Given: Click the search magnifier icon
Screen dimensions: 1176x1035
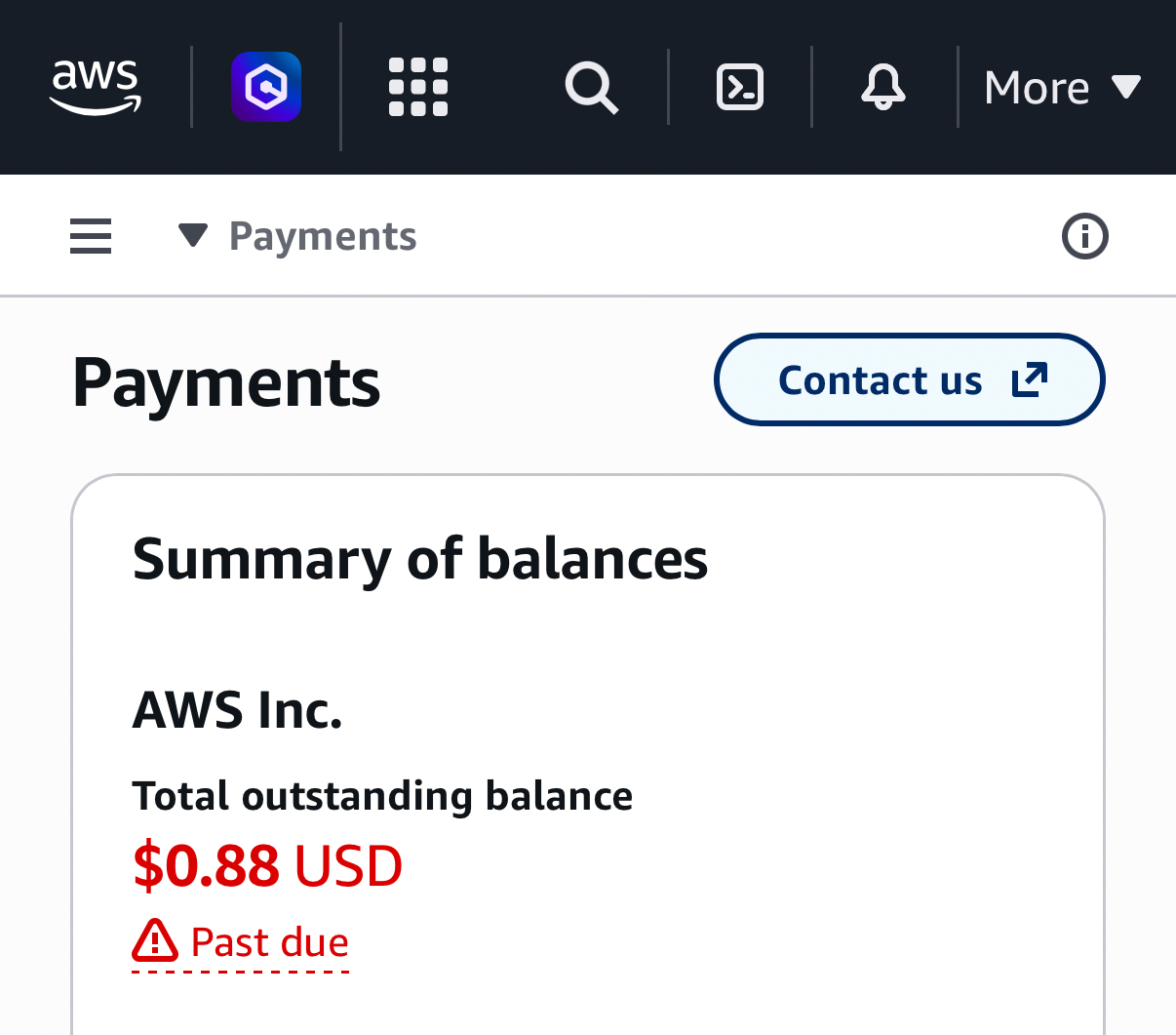Looking at the screenshot, I should tap(591, 88).
